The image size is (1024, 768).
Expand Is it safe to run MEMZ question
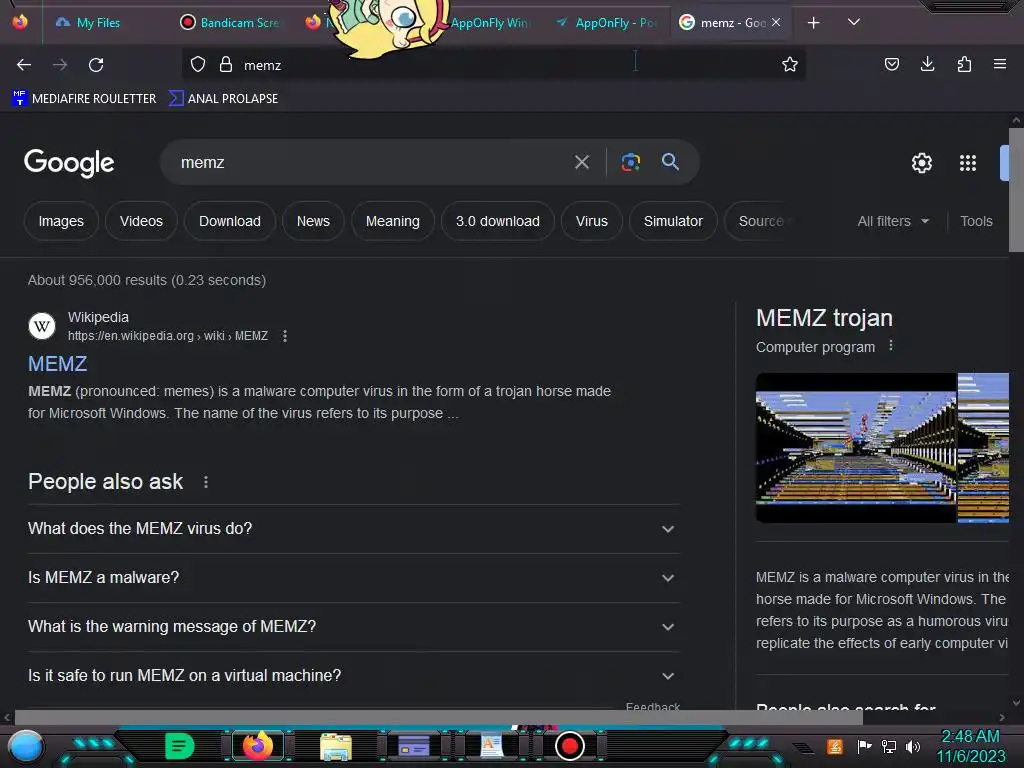[x=353, y=676]
